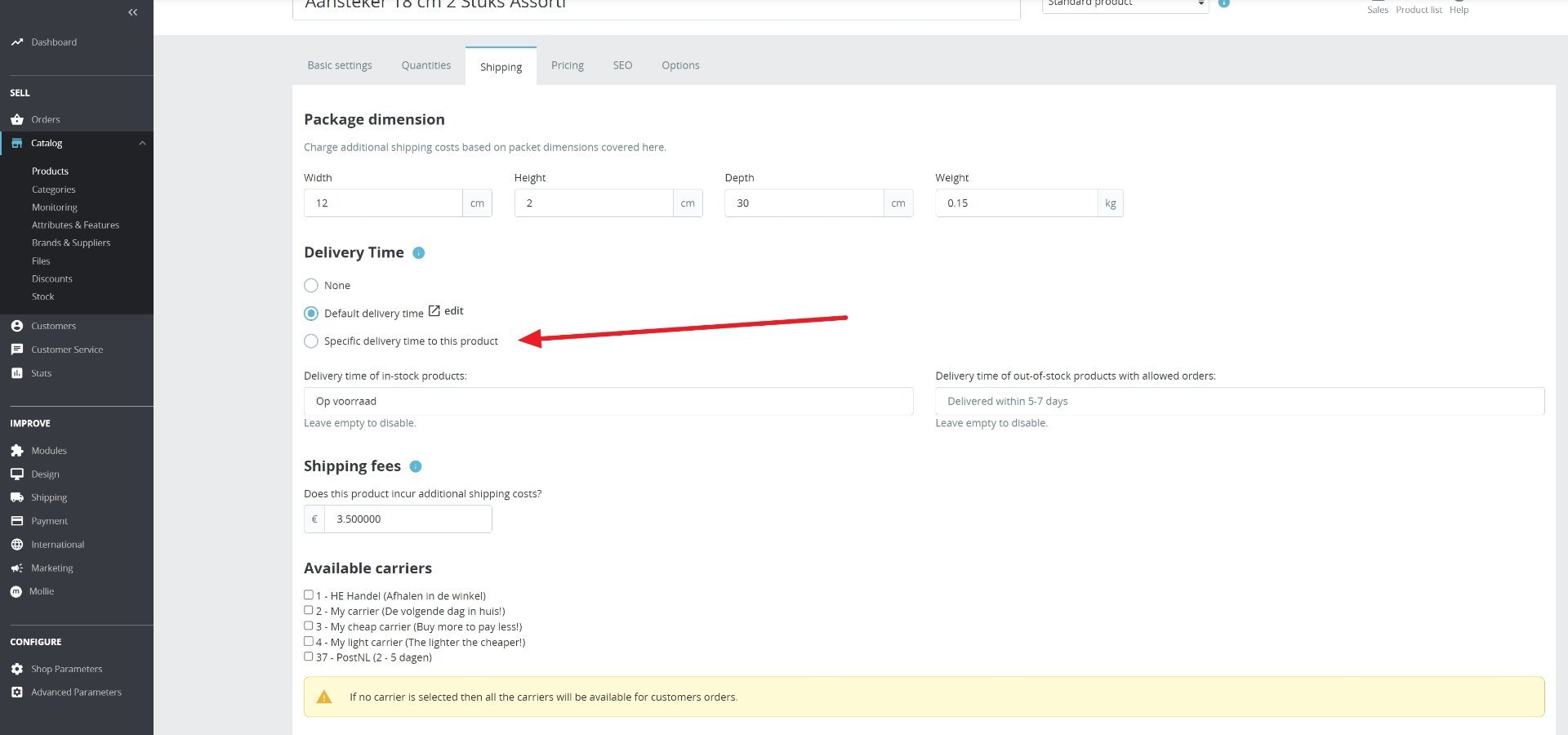Click the Depth input field
The height and width of the screenshot is (735, 1568).
point(804,203)
